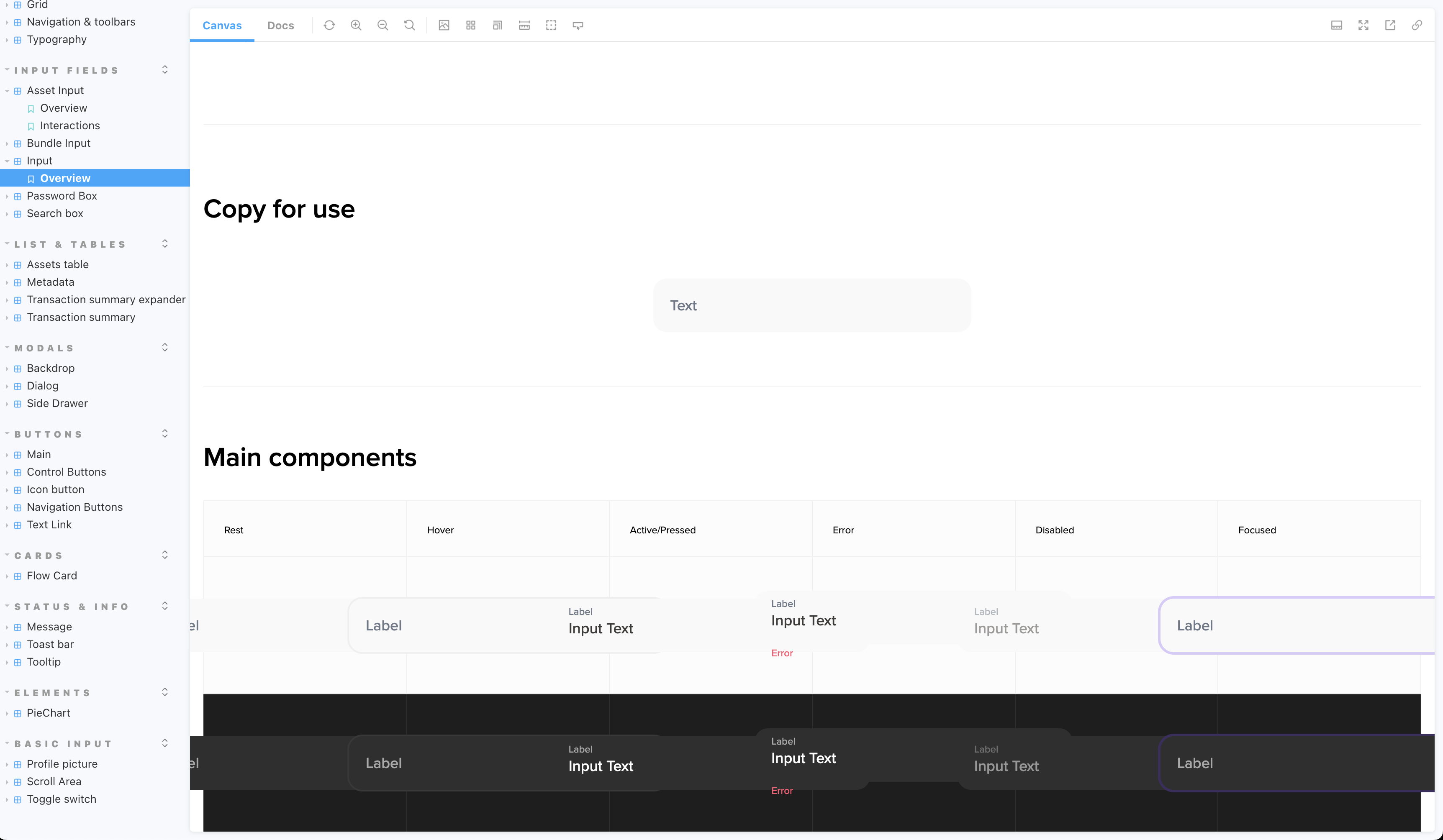The image size is (1443, 840).
Task: Select the Canvas tab
Action: click(x=222, y=25)
